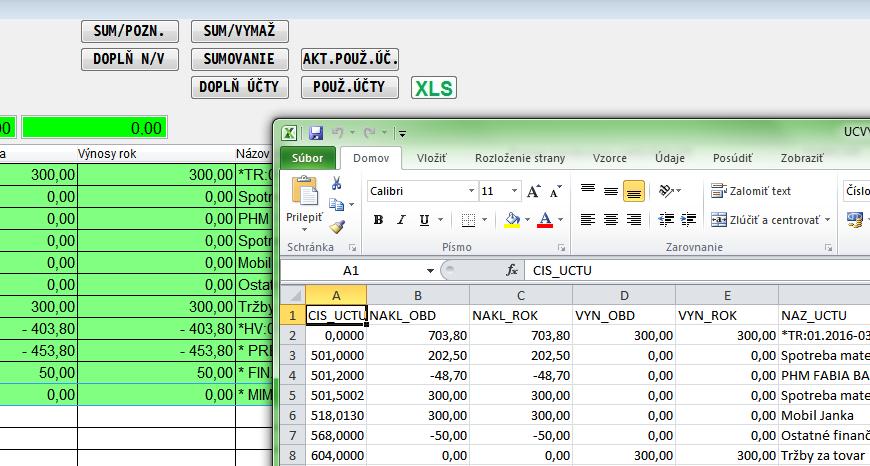Click the Zlúčiť a centrovať button

click(766, 220)
